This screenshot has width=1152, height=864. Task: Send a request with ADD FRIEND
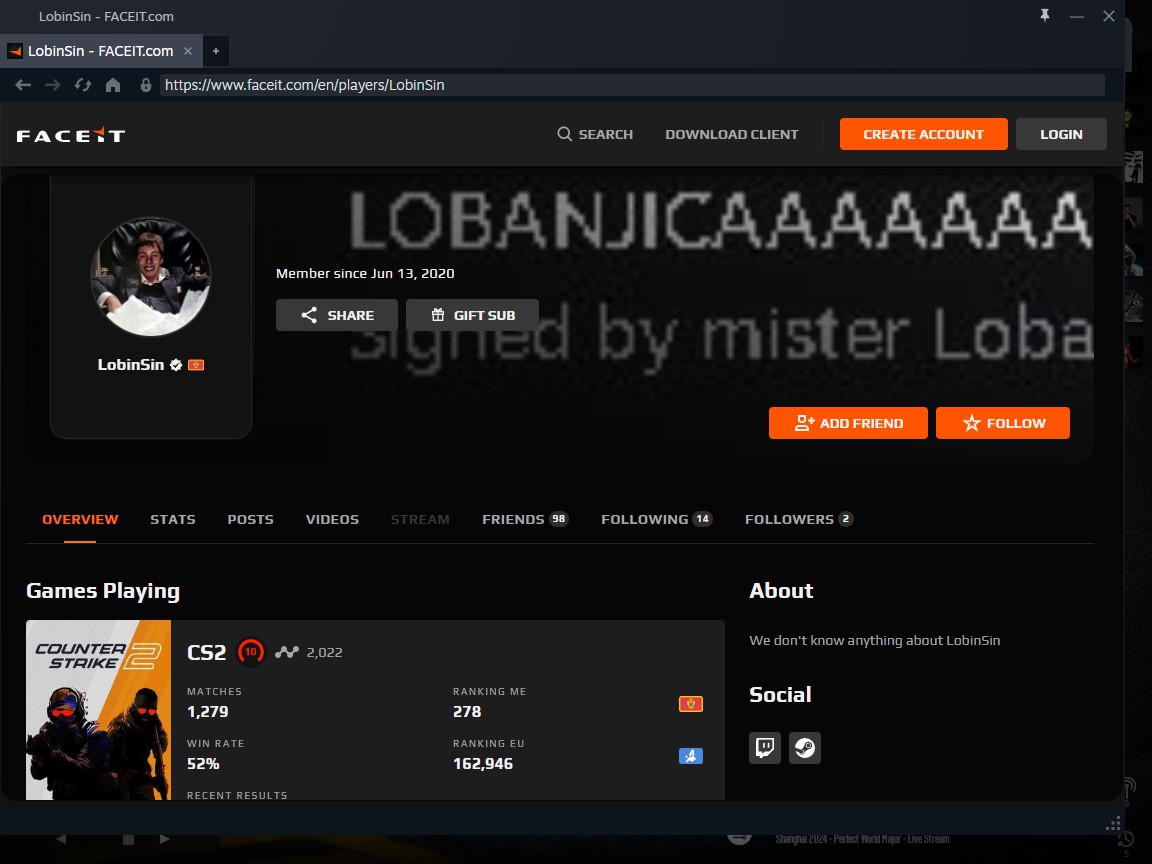tap(849, 423)
